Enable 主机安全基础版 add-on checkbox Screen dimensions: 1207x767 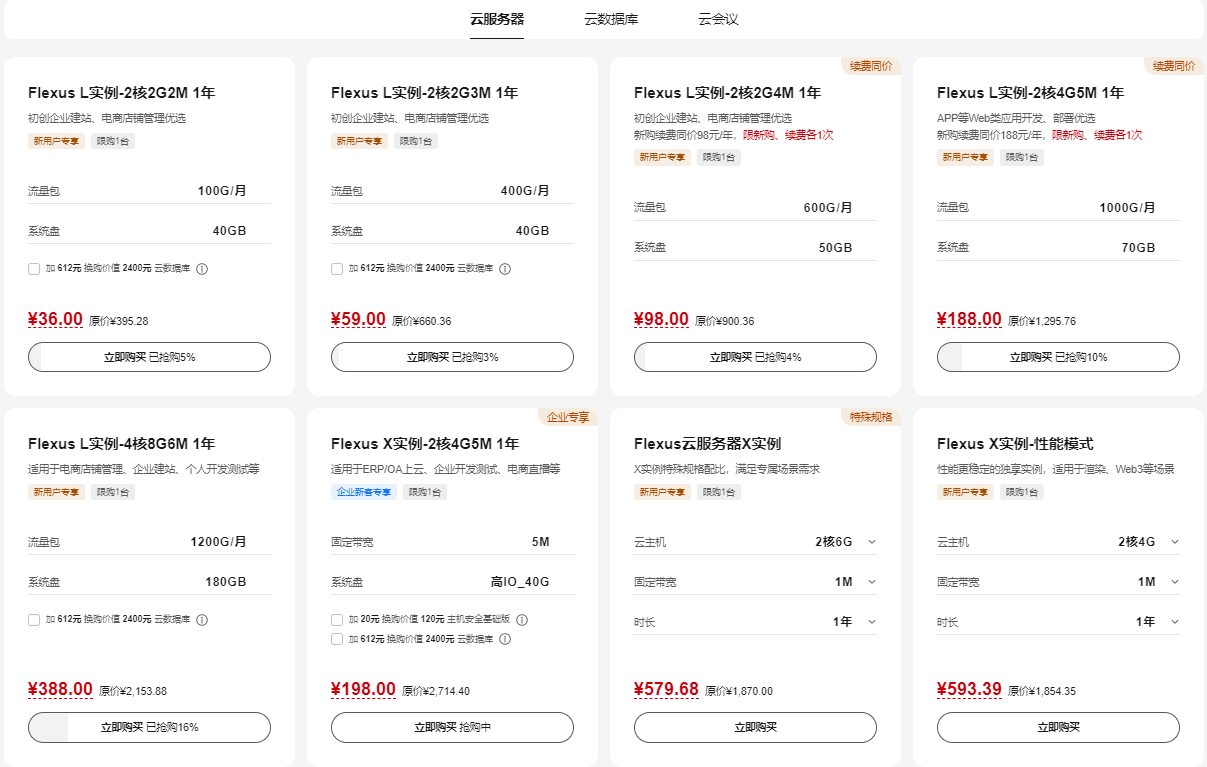[x=337, y=620]
